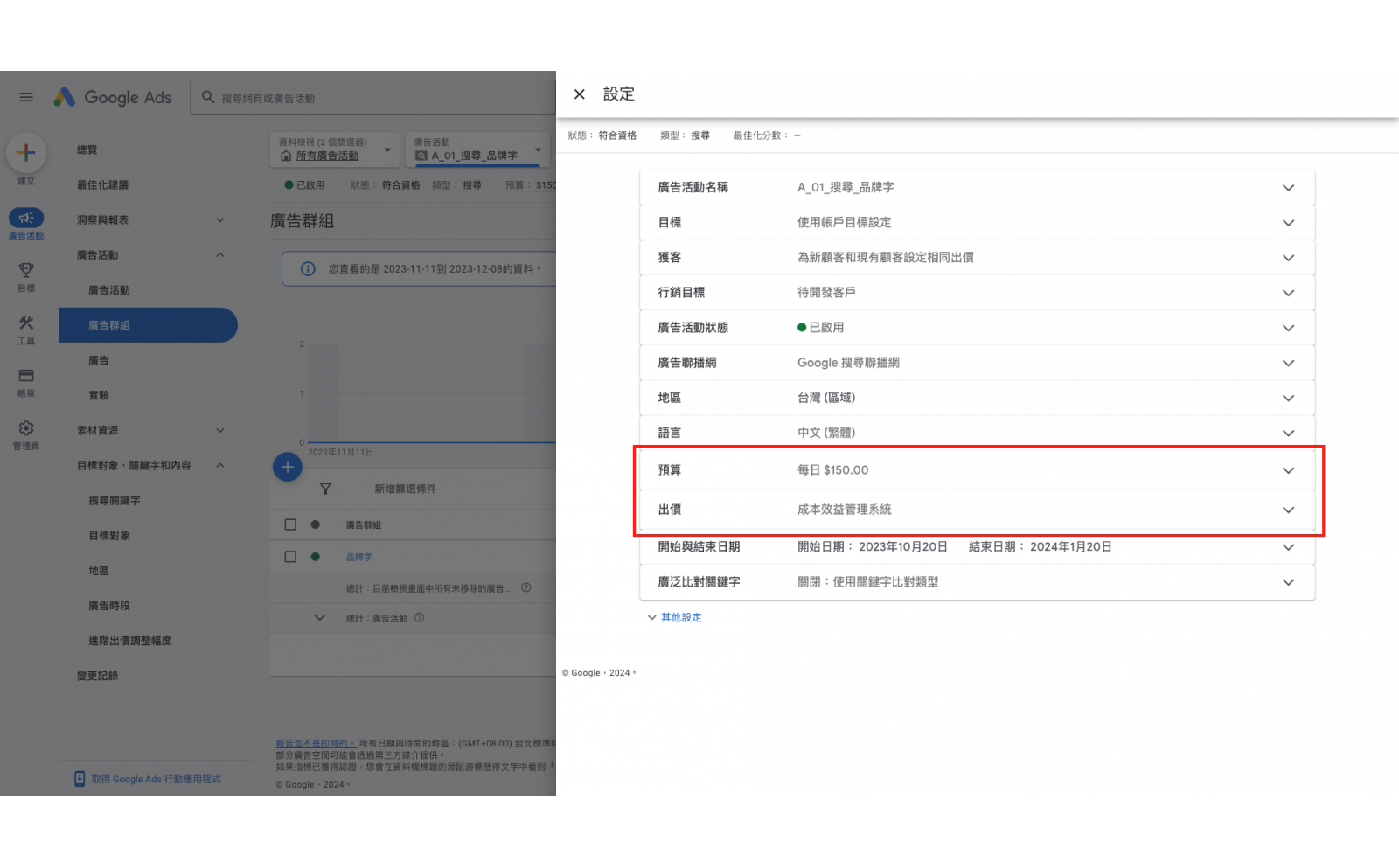Open 總覽 in the side menu
Viewport: 1399px width, 868px height.
tap(87, 149)
